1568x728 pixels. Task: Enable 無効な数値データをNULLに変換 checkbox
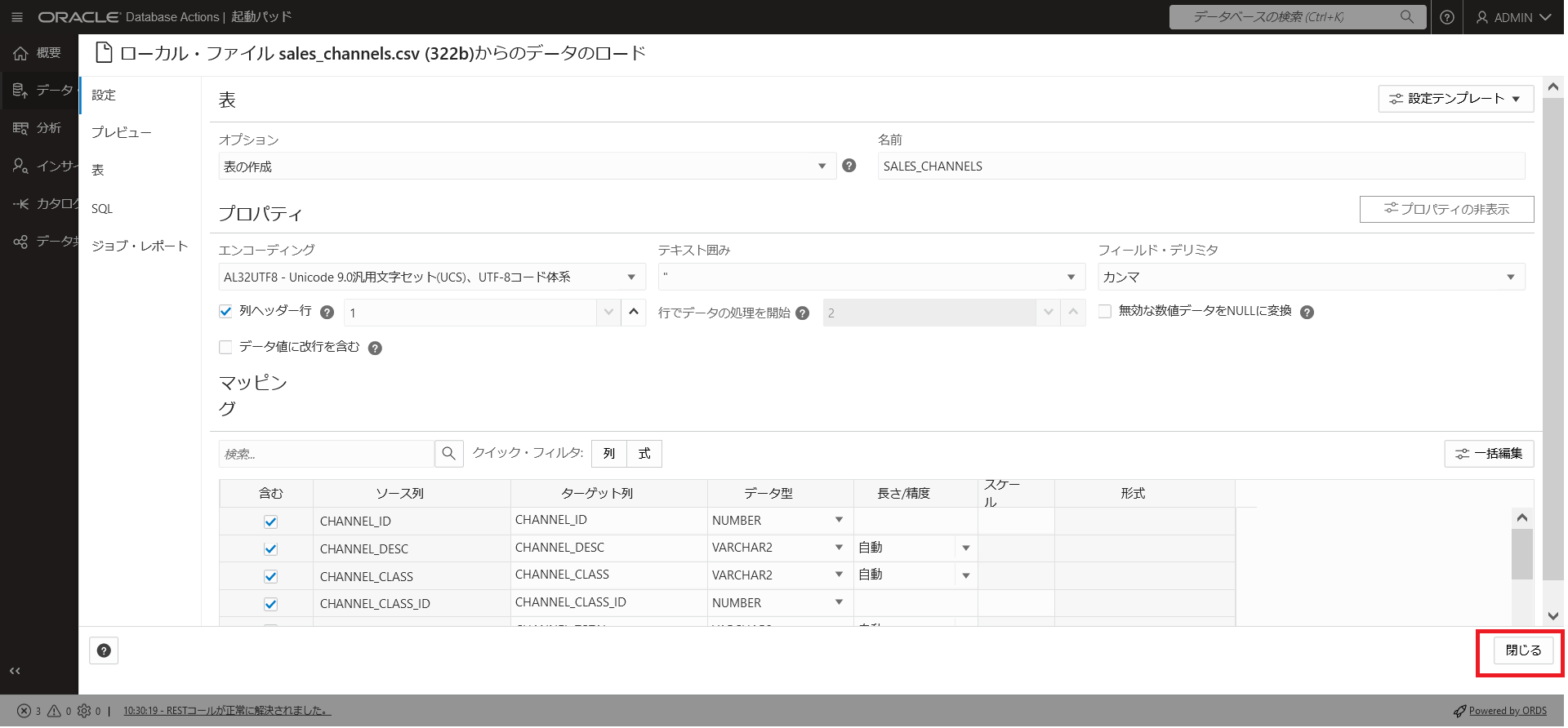tap(1105, 311)
